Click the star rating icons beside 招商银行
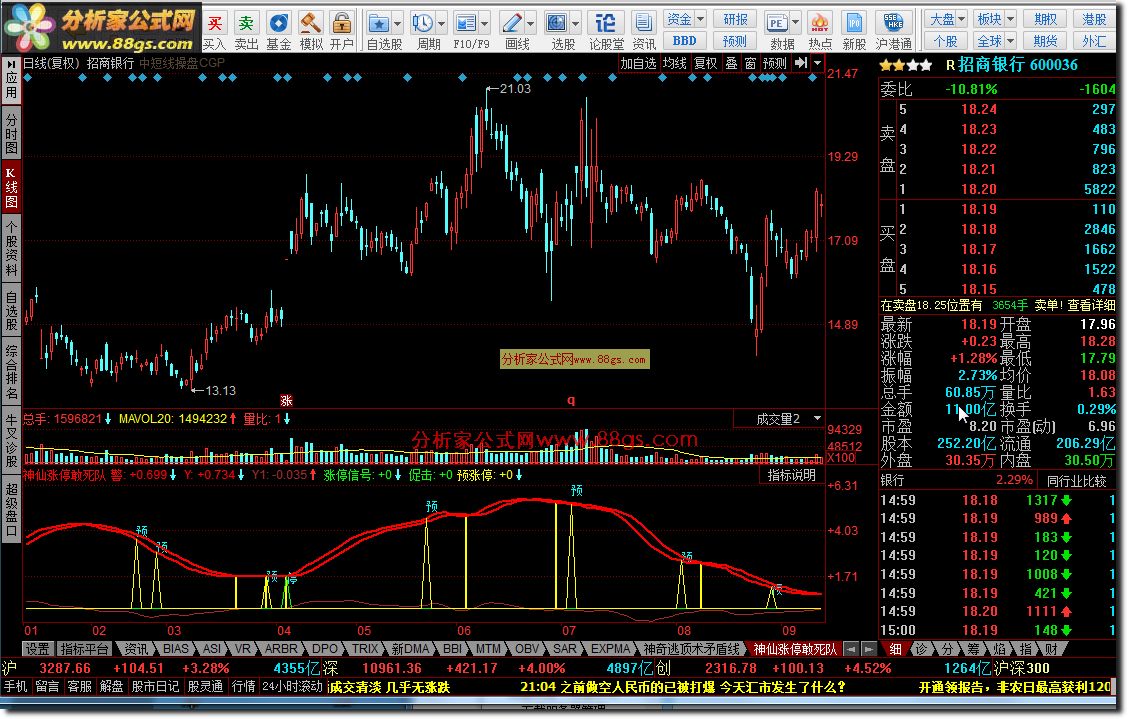Screen dimensions: 1129x719 pos(906,65)
